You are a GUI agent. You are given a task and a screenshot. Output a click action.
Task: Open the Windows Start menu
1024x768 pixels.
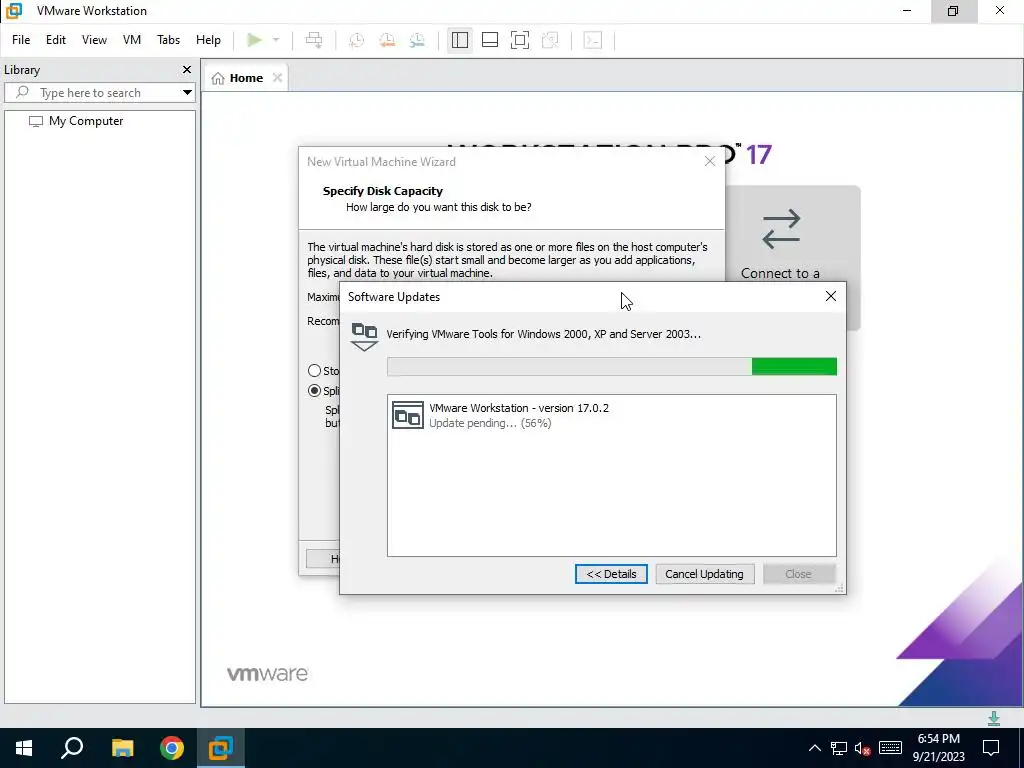(x=24, y=748)
